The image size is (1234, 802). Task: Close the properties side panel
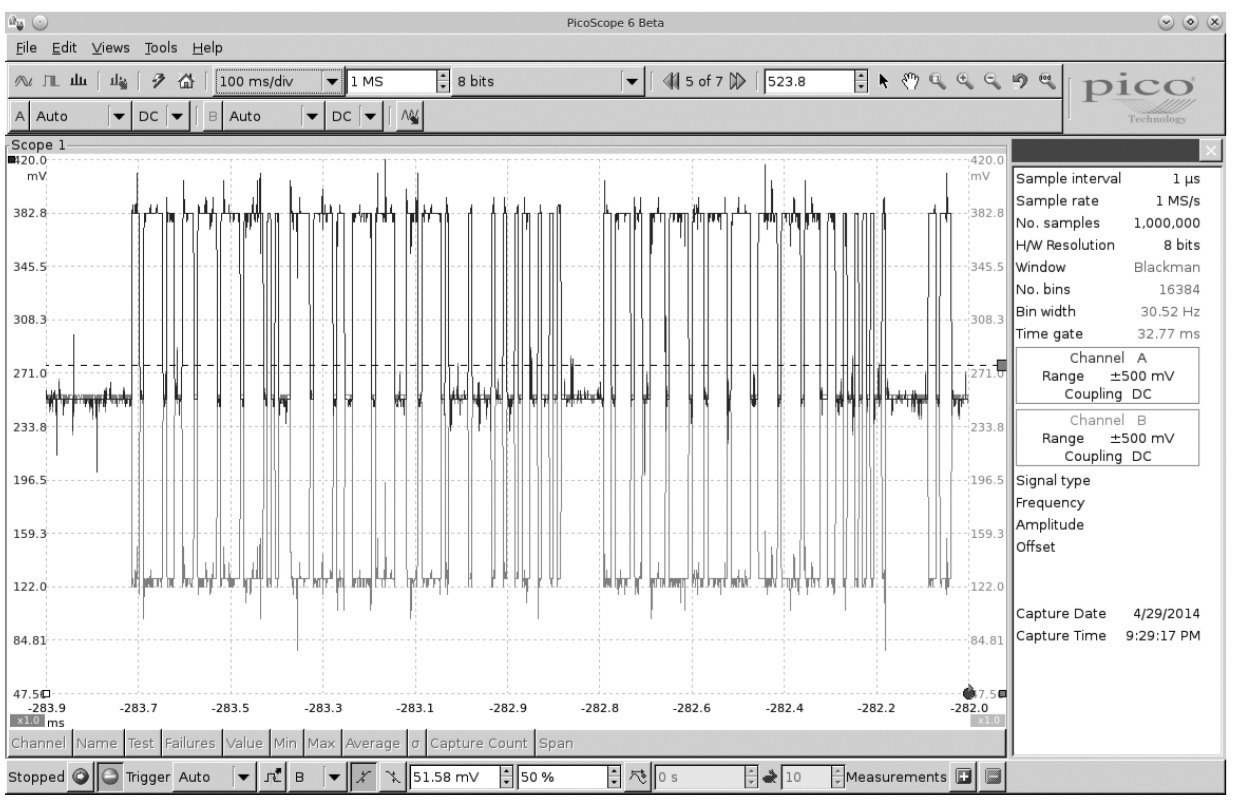click(x=1210, y=150)
